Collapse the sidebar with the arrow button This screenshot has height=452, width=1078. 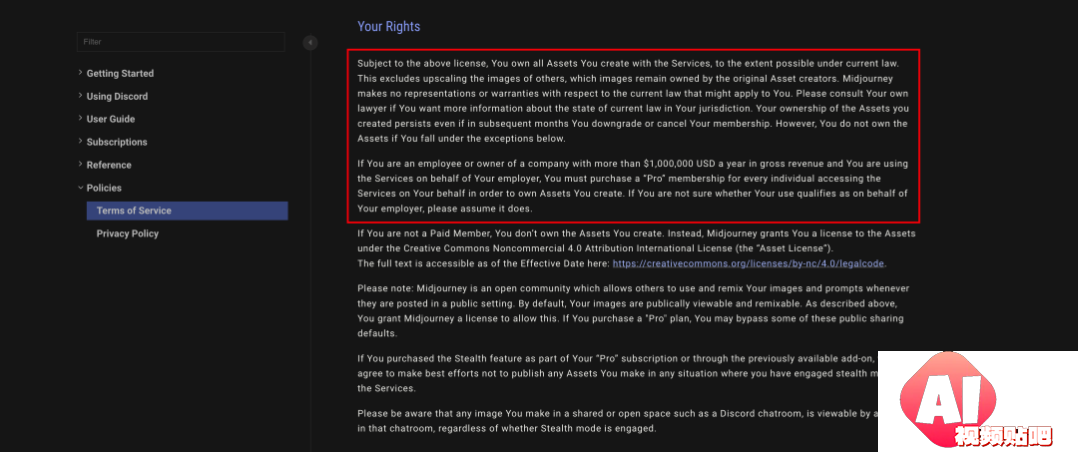pyautogui.click(x=310, y=43)
